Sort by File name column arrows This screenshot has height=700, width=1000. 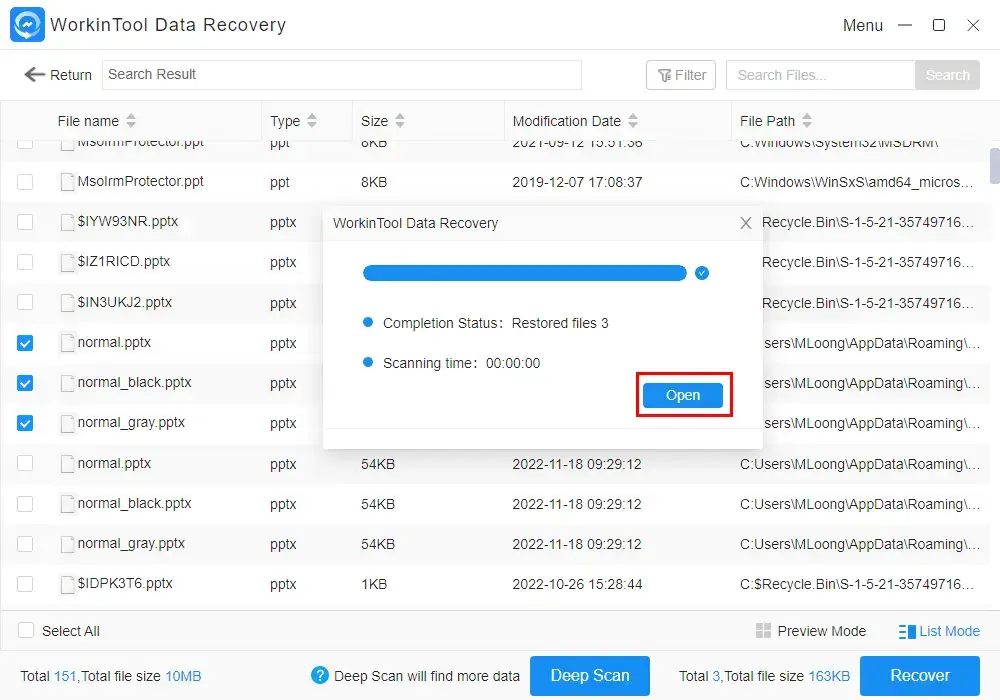(x=131, y=120)
